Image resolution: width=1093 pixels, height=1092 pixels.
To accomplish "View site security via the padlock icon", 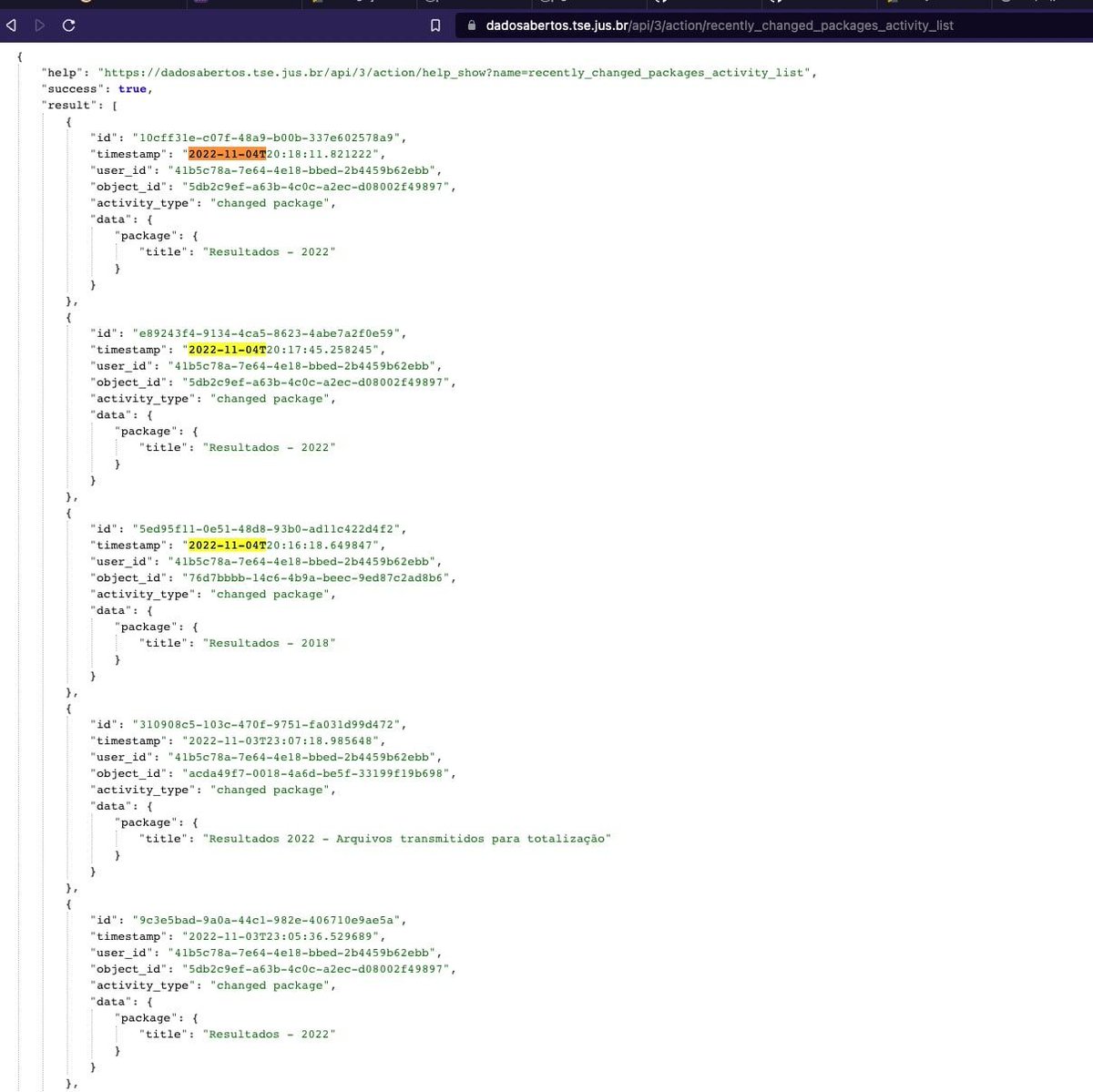I will (472, 26).
